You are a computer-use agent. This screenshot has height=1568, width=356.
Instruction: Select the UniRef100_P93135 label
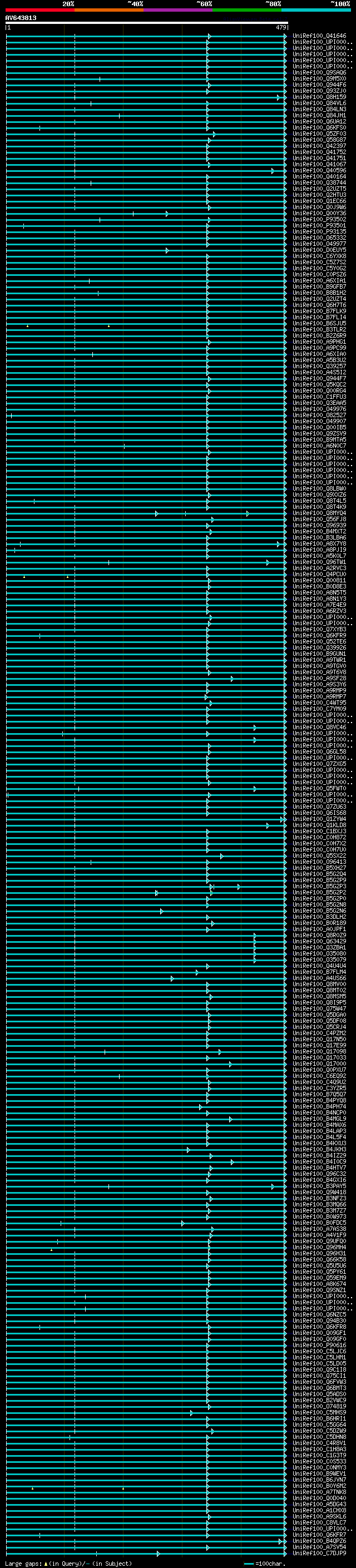(x=319, y=231)
